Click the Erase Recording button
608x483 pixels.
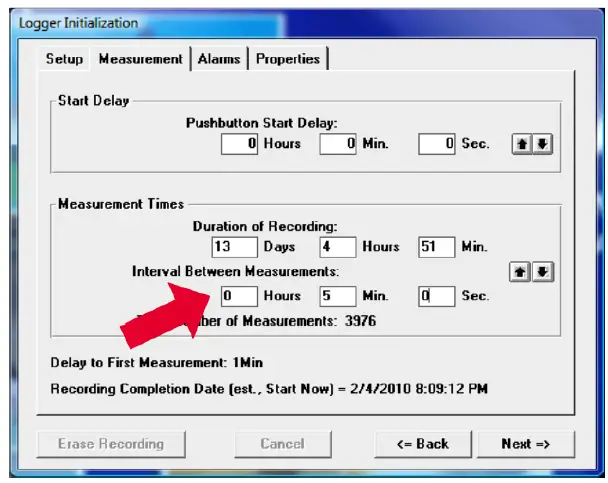tap(111, 444)
